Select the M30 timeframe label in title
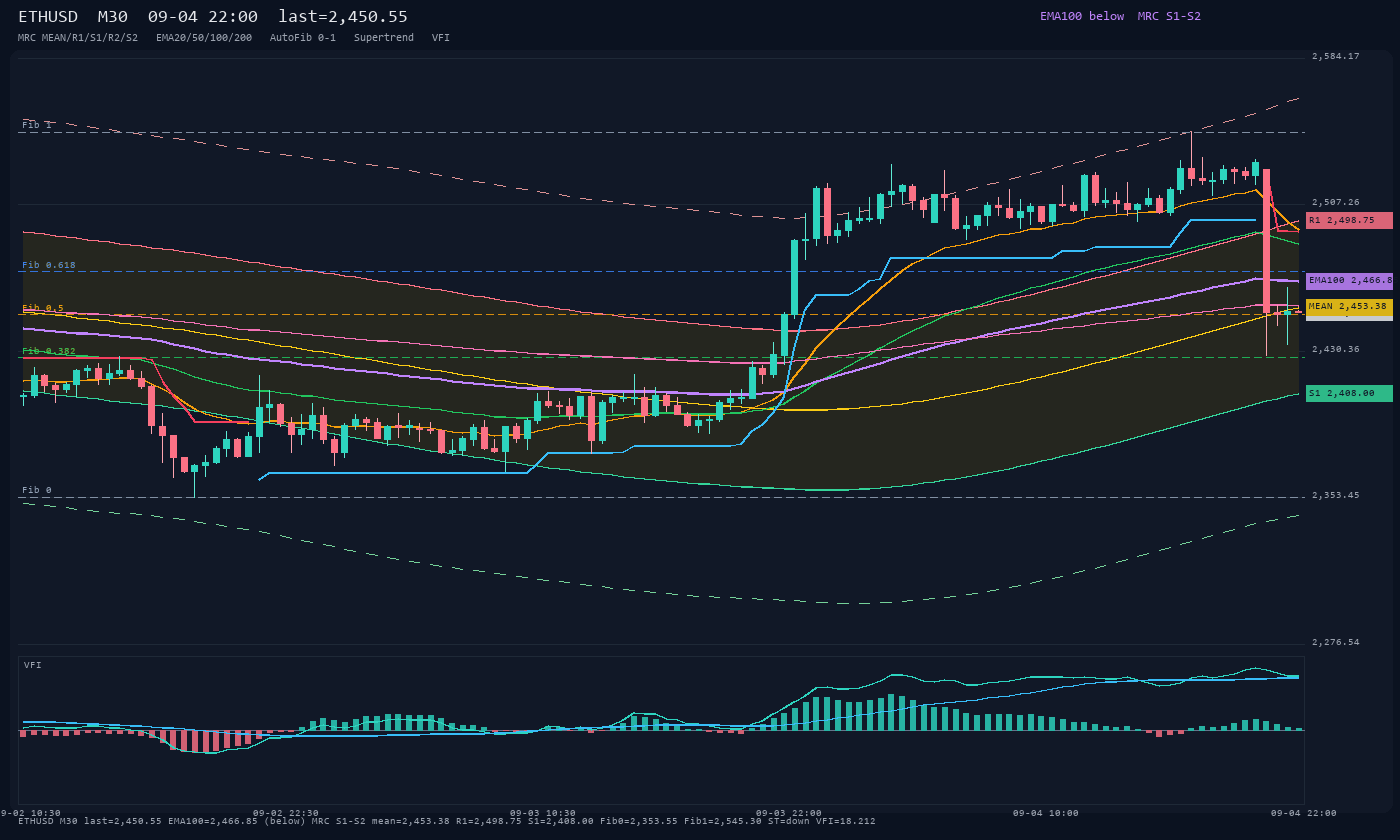This screenshot has height=840, width=1400. click(x=112, y=17)
